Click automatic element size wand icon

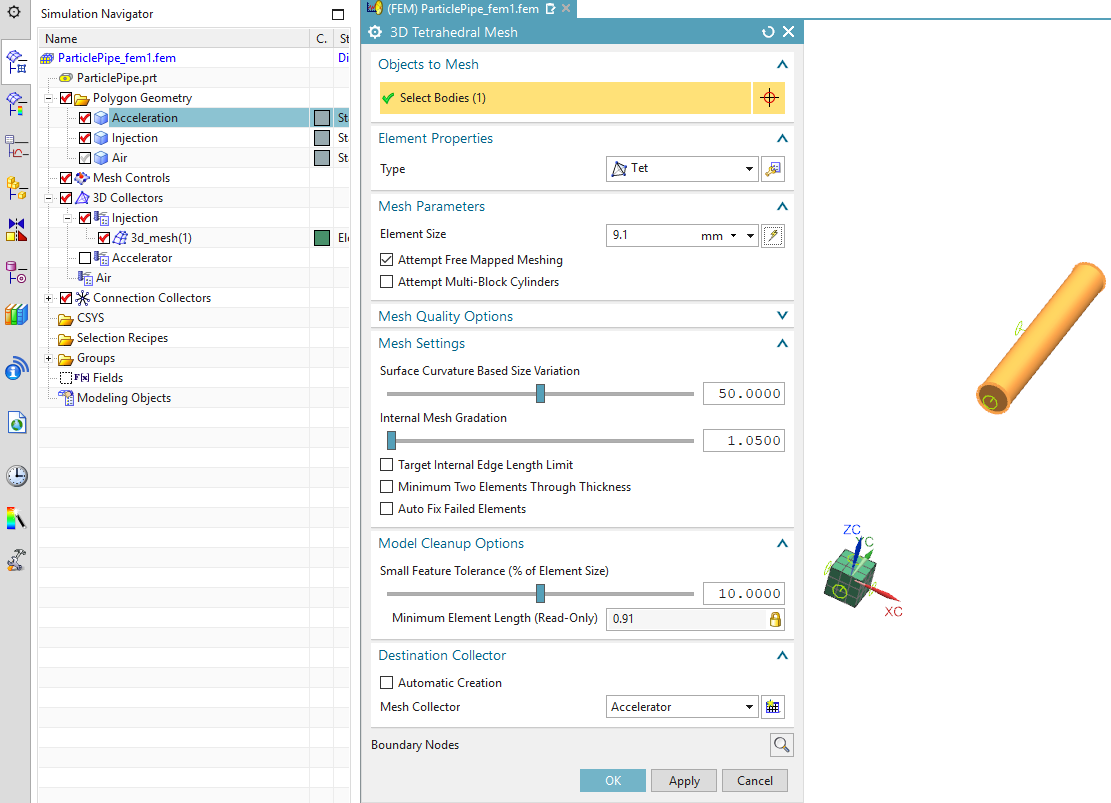pyautogui.click(x=772, y=236)
